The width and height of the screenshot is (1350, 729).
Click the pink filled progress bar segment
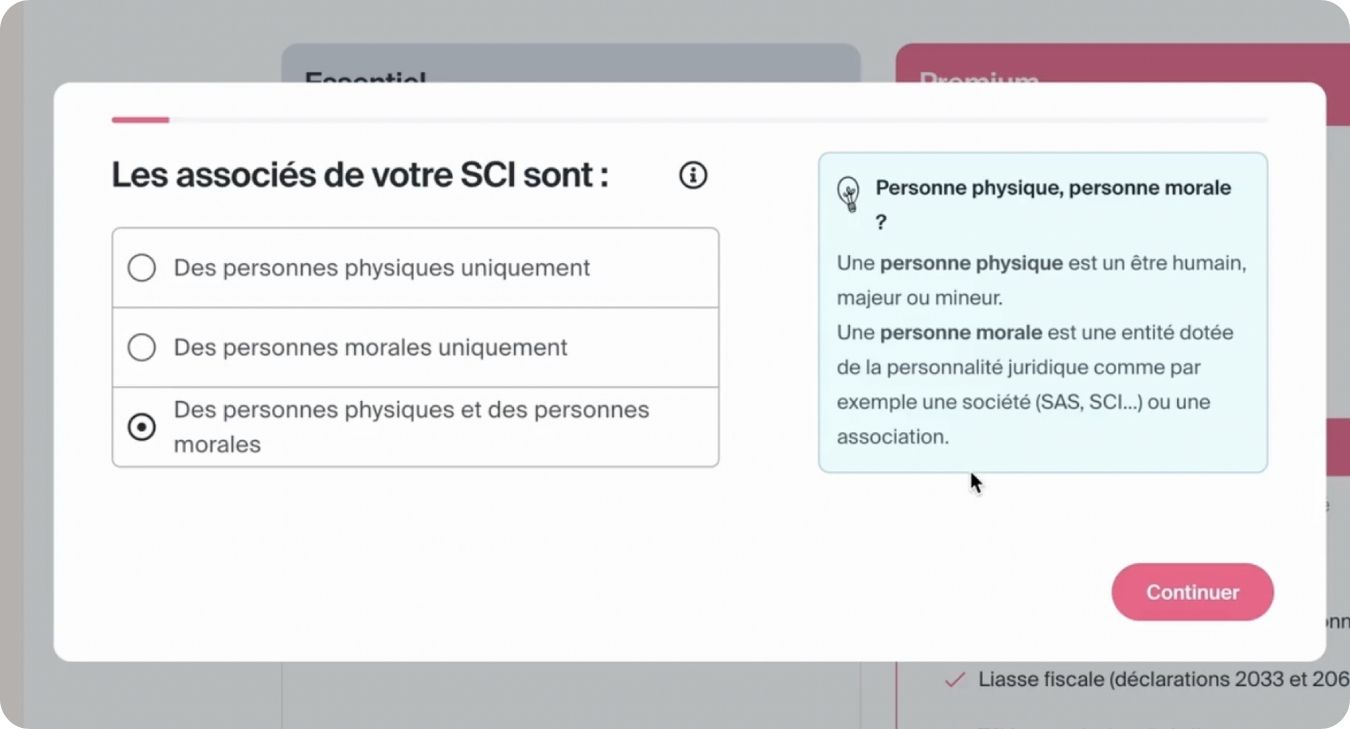coord(140,120)
